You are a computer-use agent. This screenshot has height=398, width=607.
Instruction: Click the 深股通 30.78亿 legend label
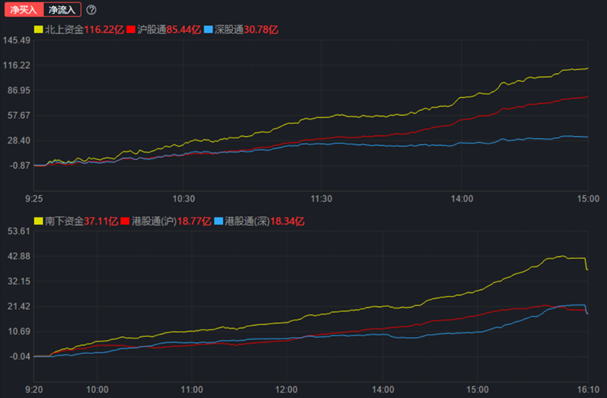coord(247,29)
